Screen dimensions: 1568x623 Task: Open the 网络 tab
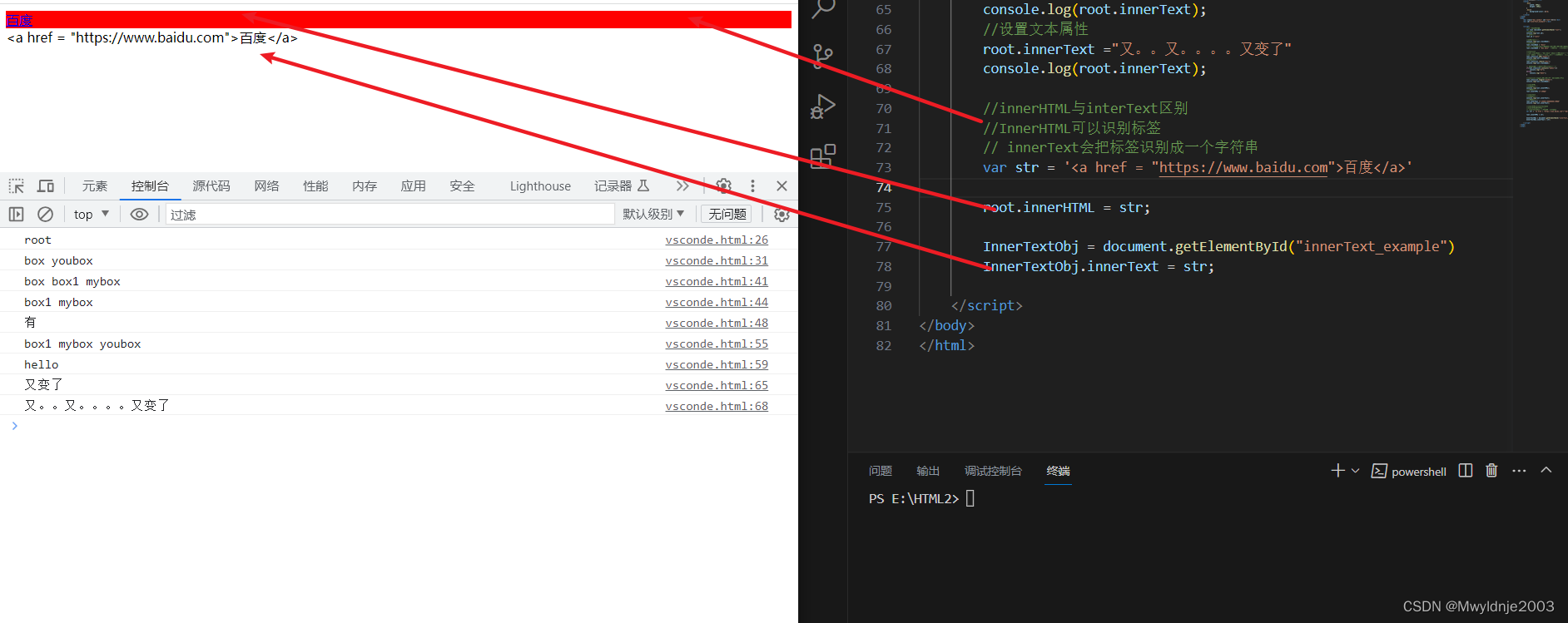(266, 186)
